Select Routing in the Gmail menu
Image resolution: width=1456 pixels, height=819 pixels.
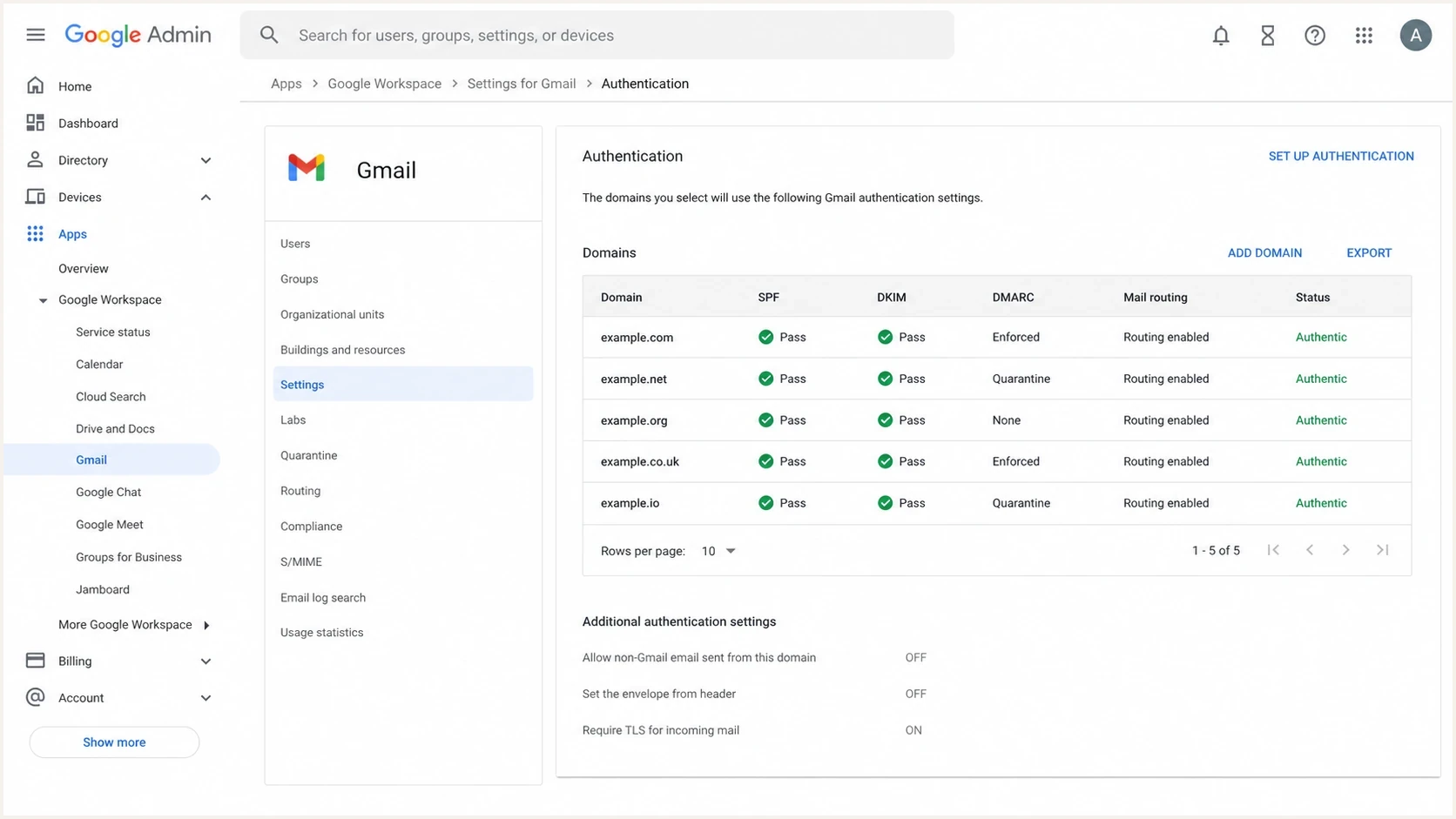click(300, 491)
